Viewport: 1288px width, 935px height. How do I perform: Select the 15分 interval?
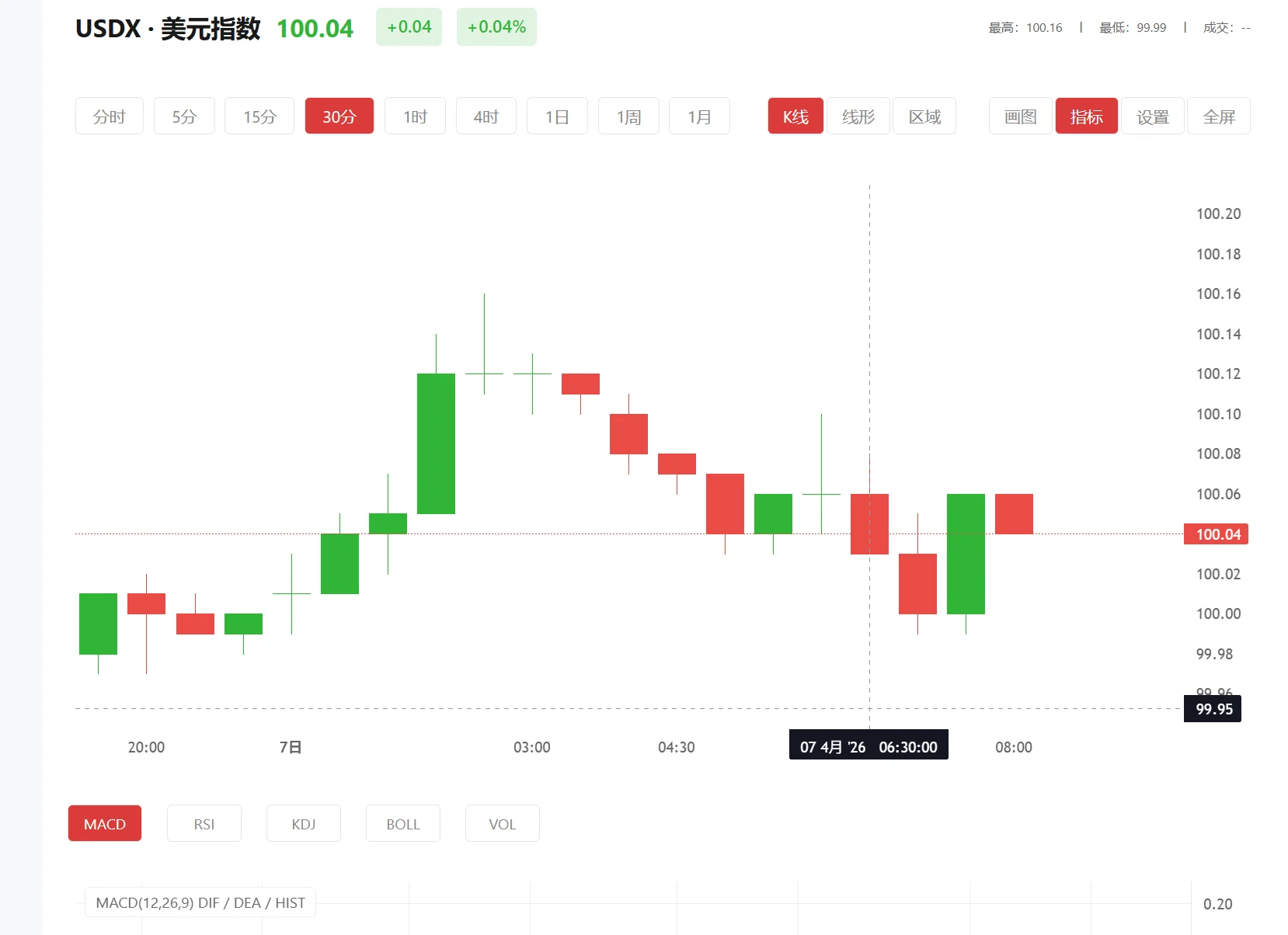259,116
